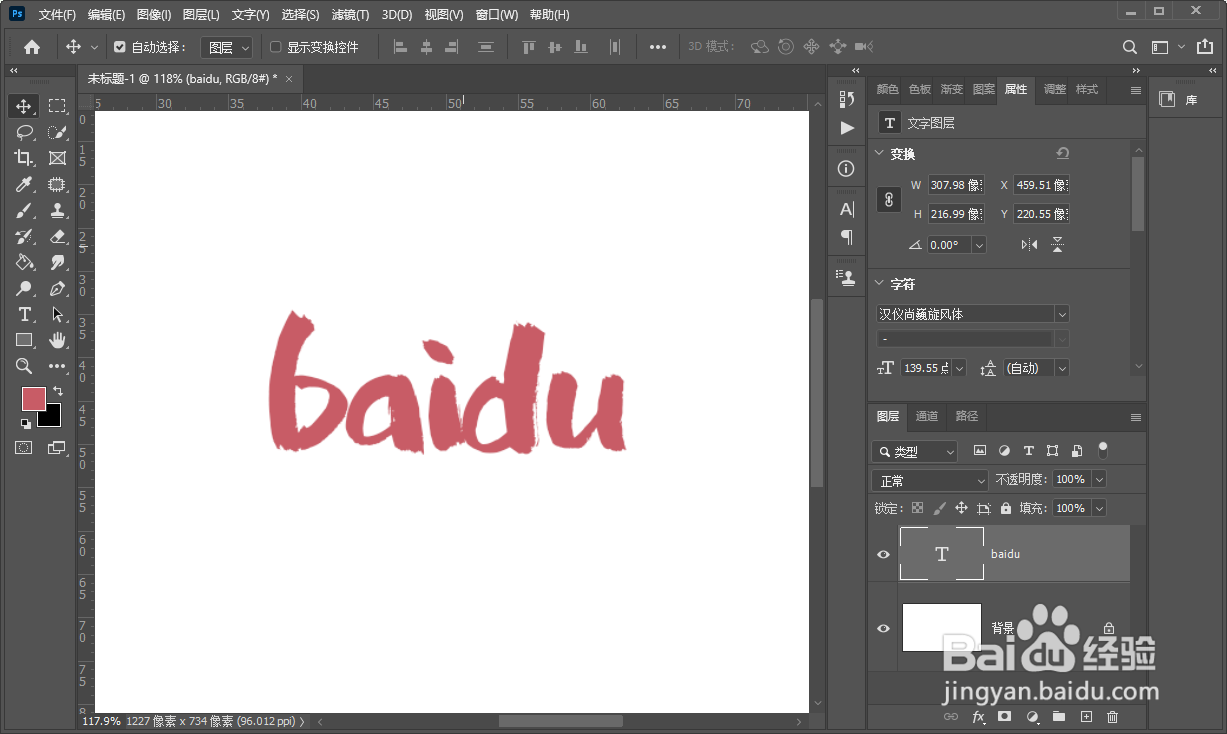The image size is (1227, 734).
Task: Choose the Horizontal Type tool
Action: 24,314
